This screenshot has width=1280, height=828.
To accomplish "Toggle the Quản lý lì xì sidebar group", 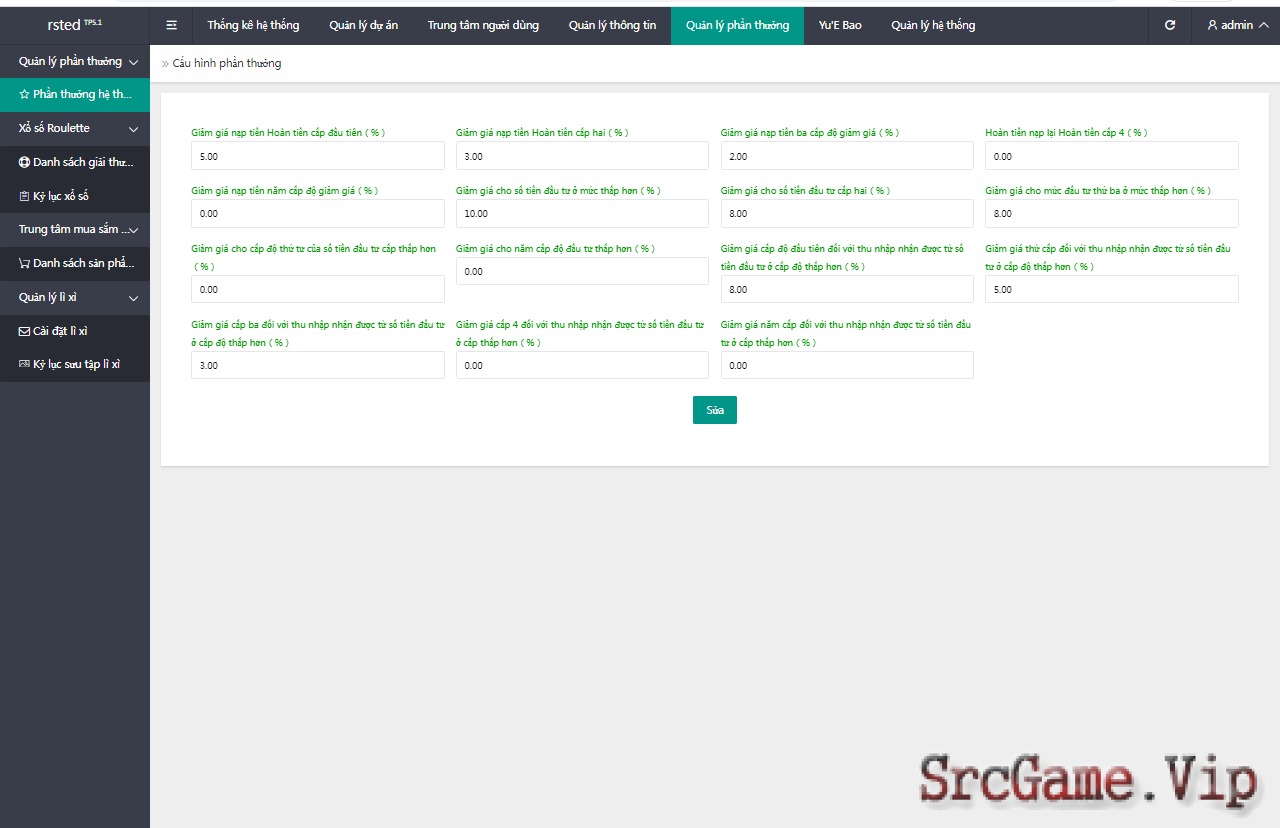I will pyautogui.click(x=133, y=297).
